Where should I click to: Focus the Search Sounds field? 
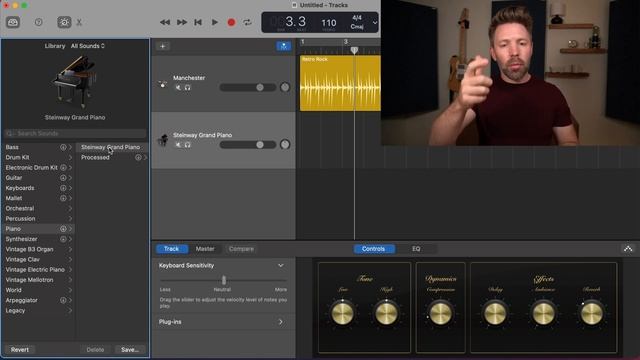point(75,133)
